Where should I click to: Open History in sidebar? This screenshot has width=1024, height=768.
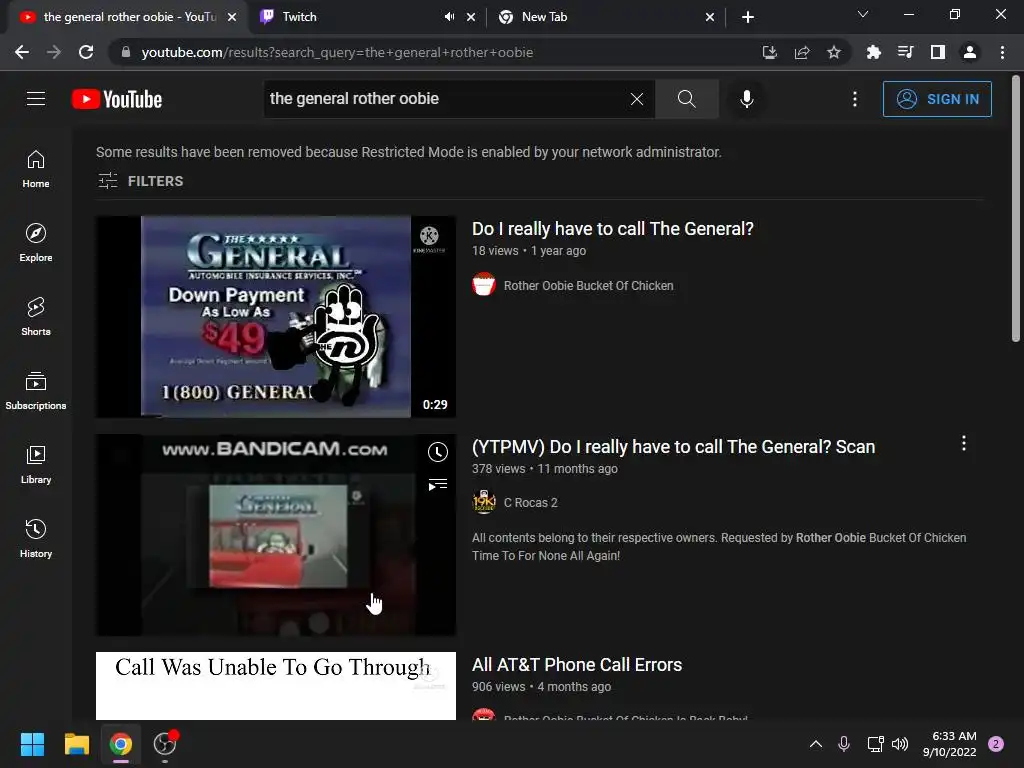coord(36,538)
